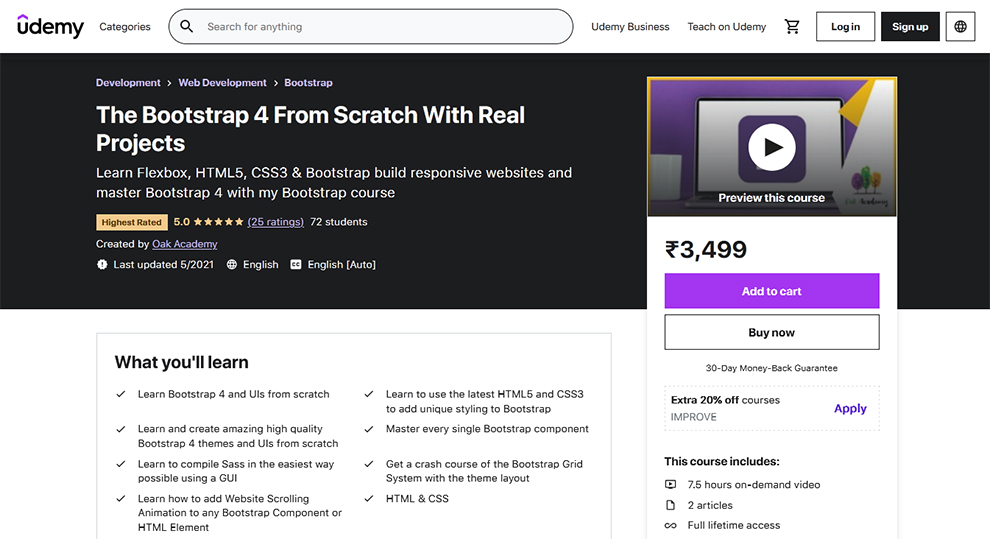Click the star rating icons
The width and height of the screenshot is (990, 539).
[218, 222]
